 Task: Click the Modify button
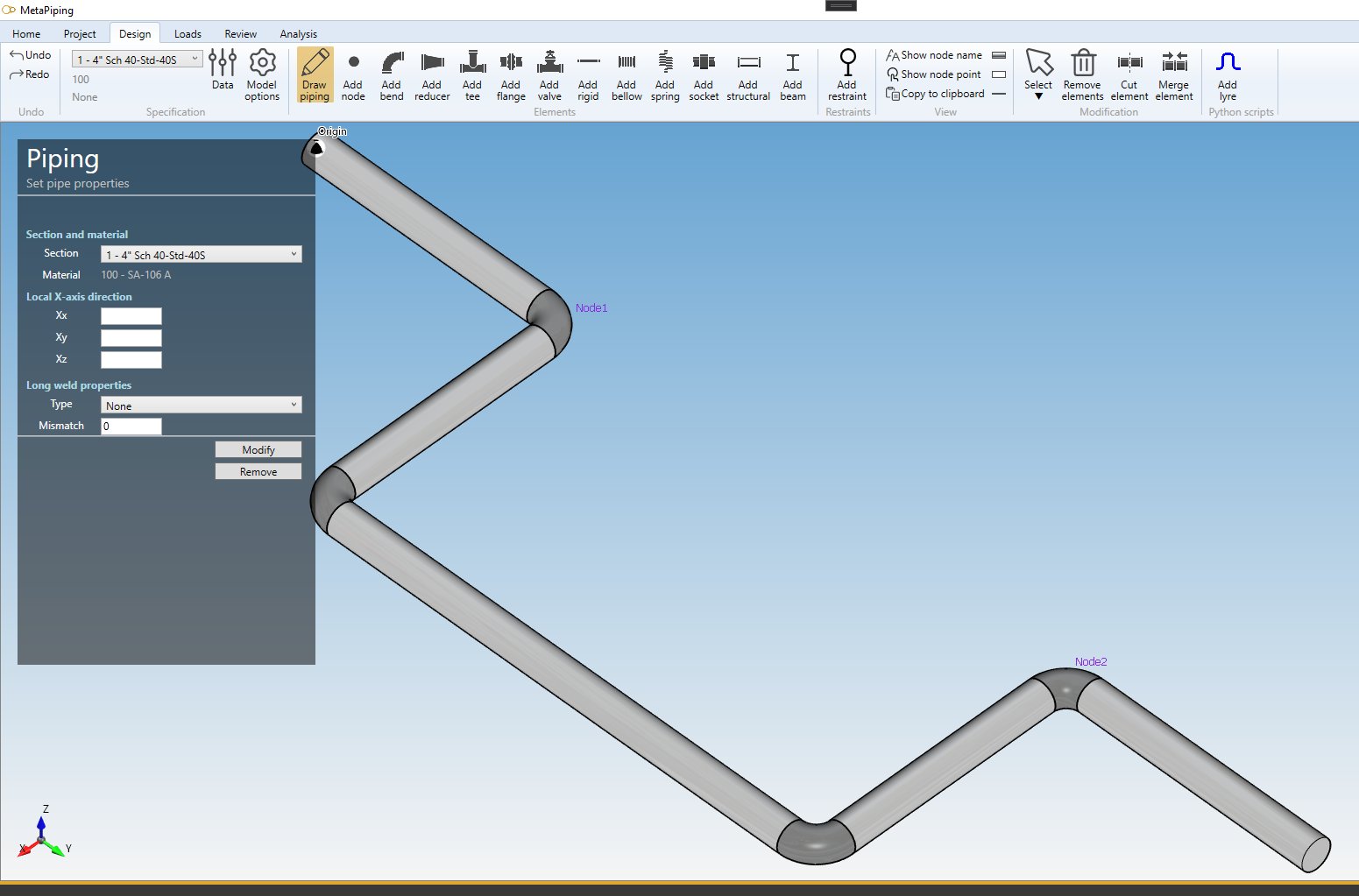[x=258, y=449]
